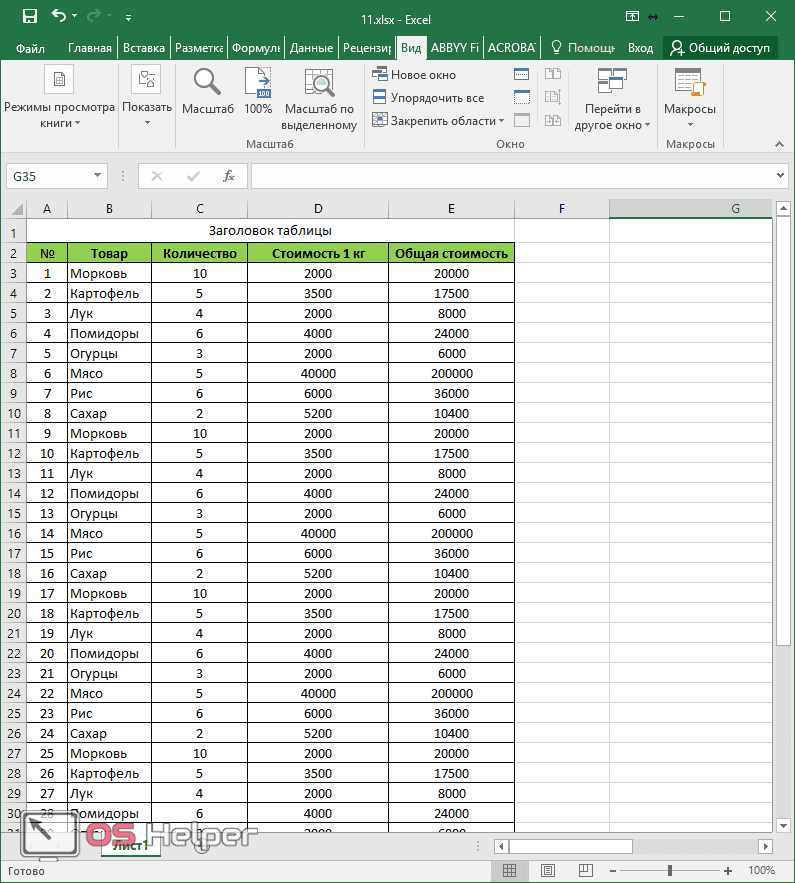Open the Undo history dropdown arrow
The height and width of the screenshot is (883, 795).
74,16
